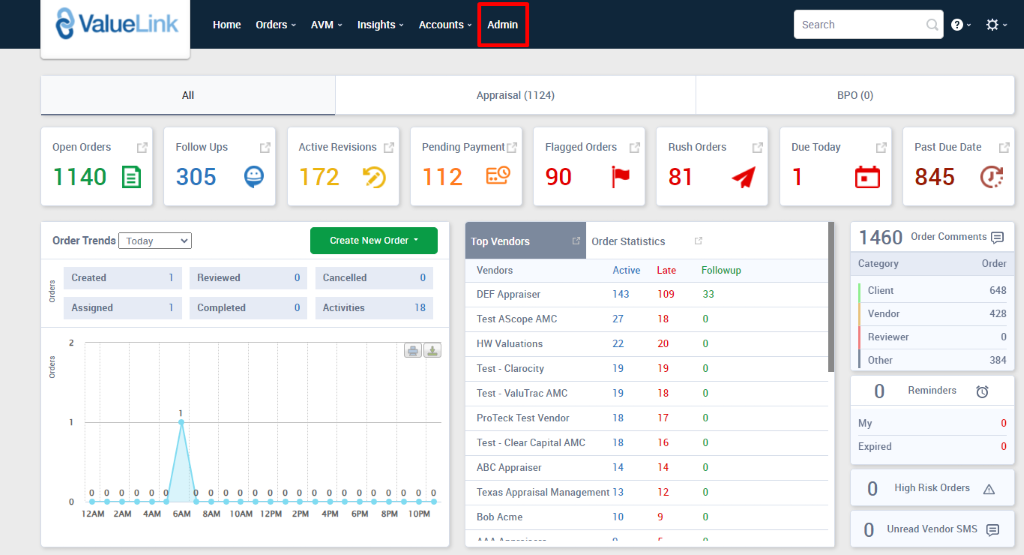Click the Client comments count 648
This screenshot has width=1024, height=555.
pos(998,291)
